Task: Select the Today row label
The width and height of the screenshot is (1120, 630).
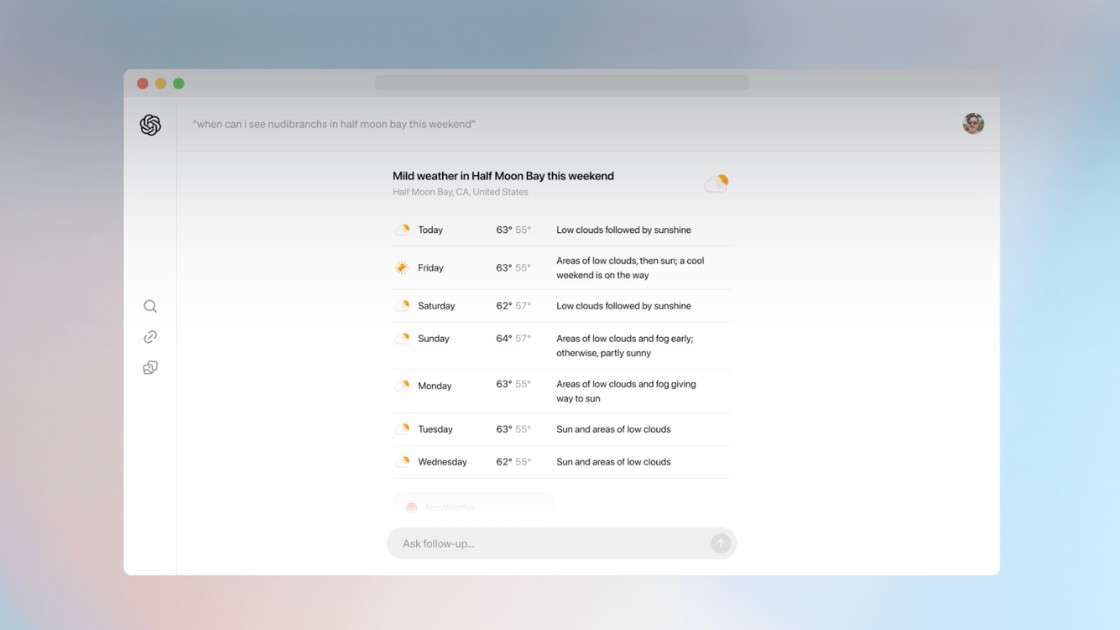Action: [x=430, y=230]
